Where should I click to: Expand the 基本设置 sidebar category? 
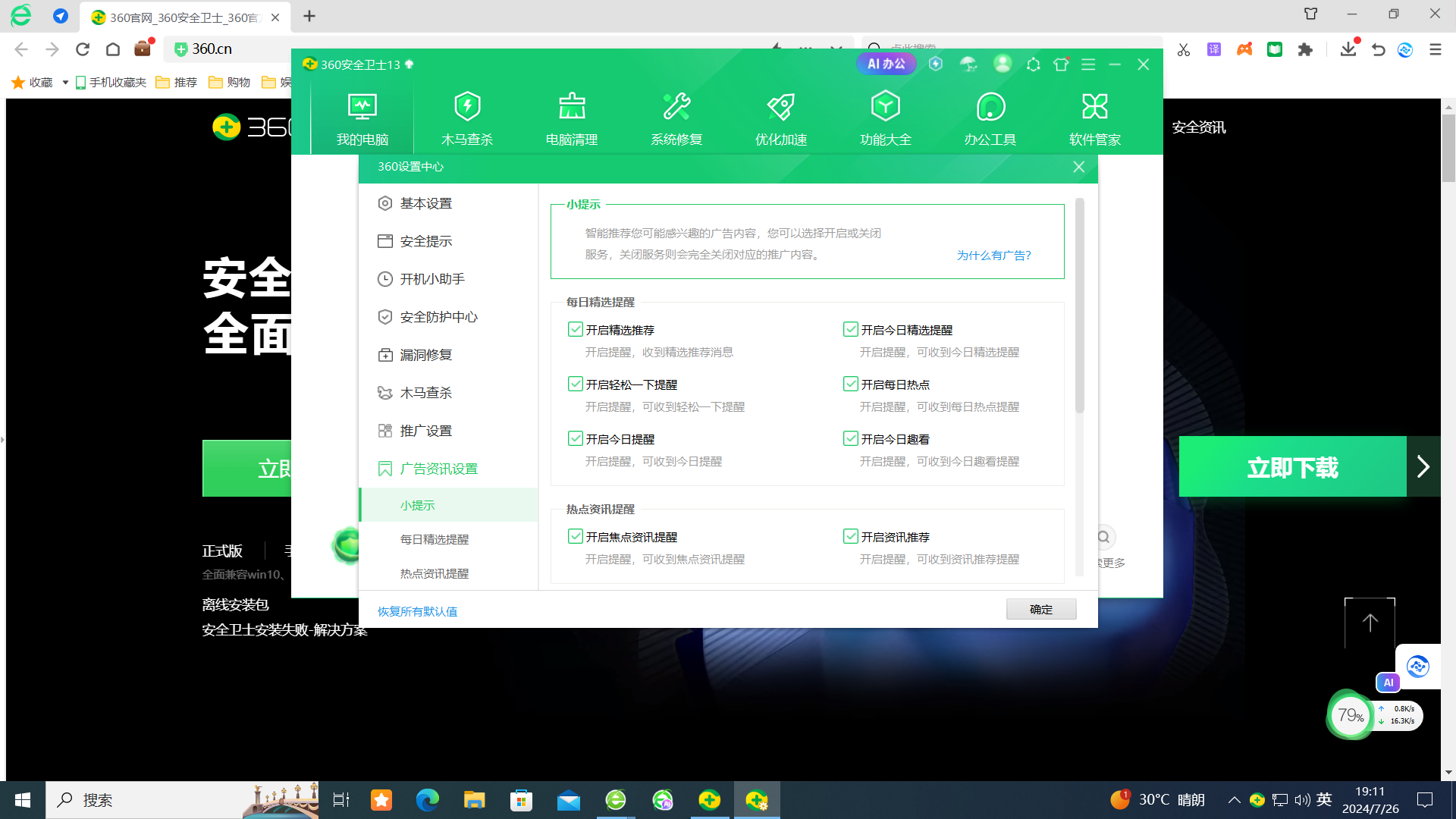[425, 203]
